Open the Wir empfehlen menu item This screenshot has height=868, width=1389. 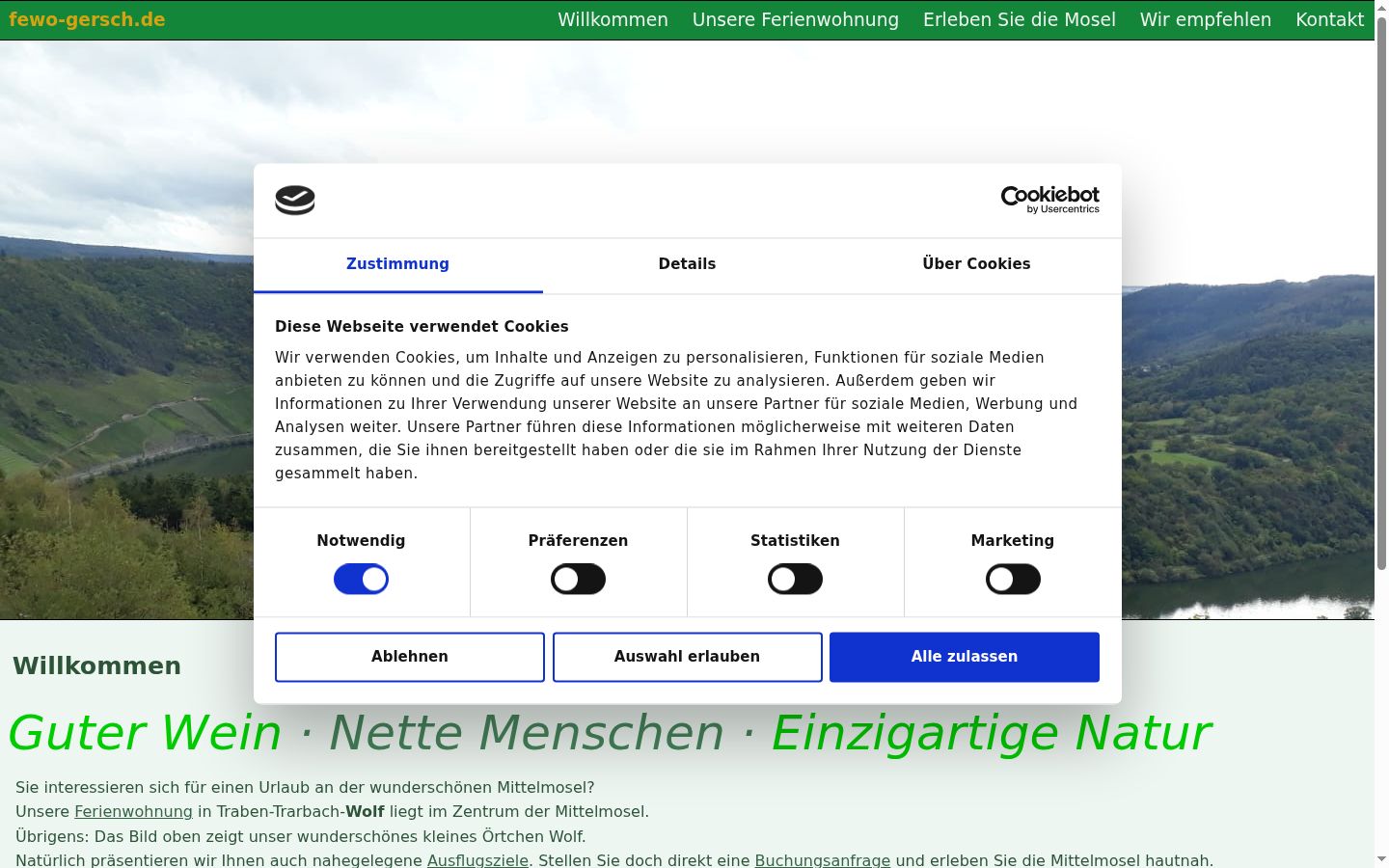(1205, 19)
